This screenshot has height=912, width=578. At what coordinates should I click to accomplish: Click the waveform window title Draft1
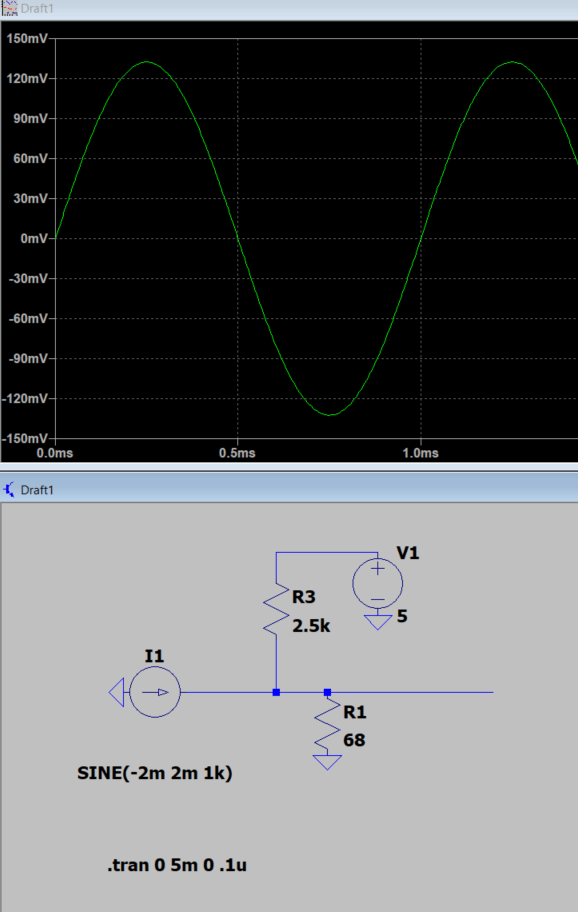point(37,8)
